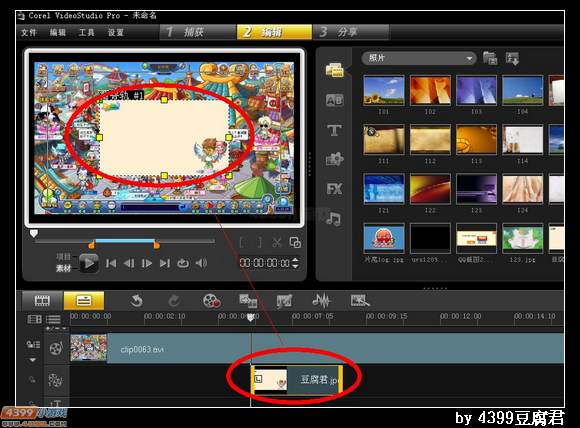This screenshot has height=428, width=580.
Task: Click the Repeat loop playback button
Action: (x=183, y=263)
